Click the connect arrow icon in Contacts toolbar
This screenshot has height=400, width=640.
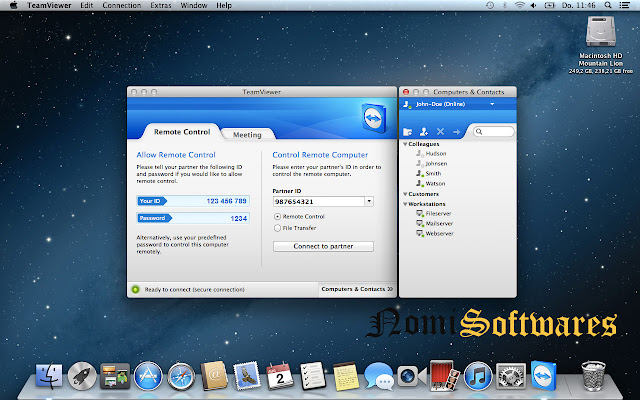[456, 132]
